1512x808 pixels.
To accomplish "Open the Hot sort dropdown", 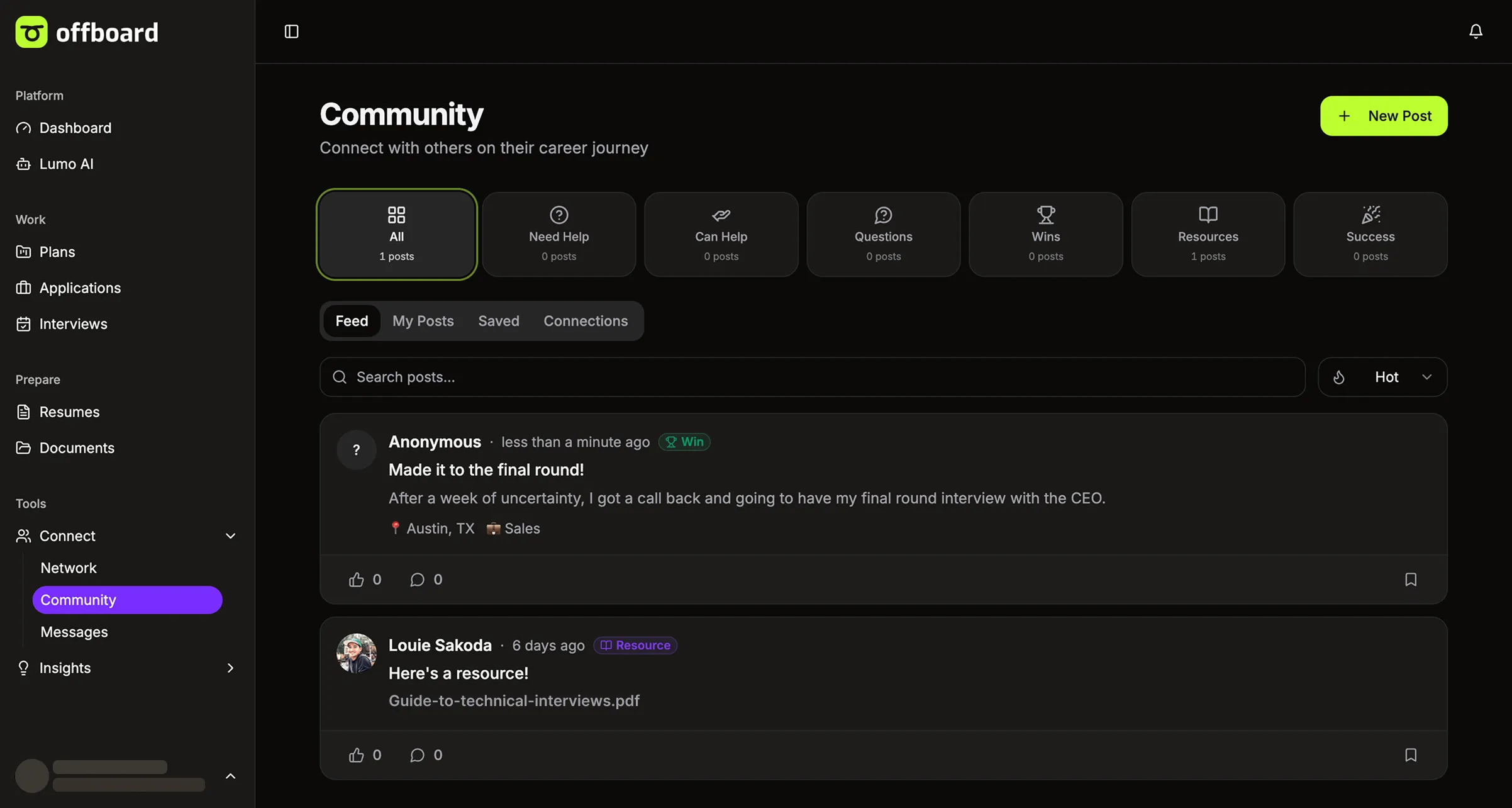I will click(1382, 377).
